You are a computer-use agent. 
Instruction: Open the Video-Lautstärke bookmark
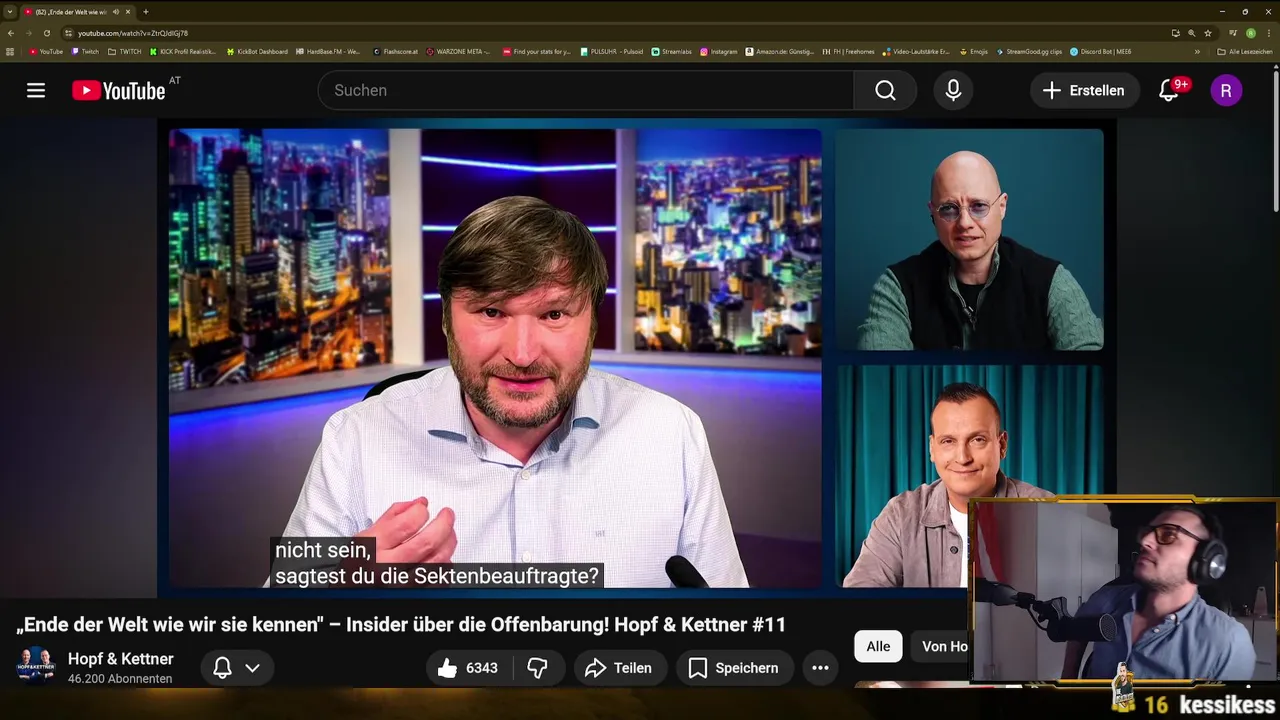pyautogui.click(x=916, y=51)
